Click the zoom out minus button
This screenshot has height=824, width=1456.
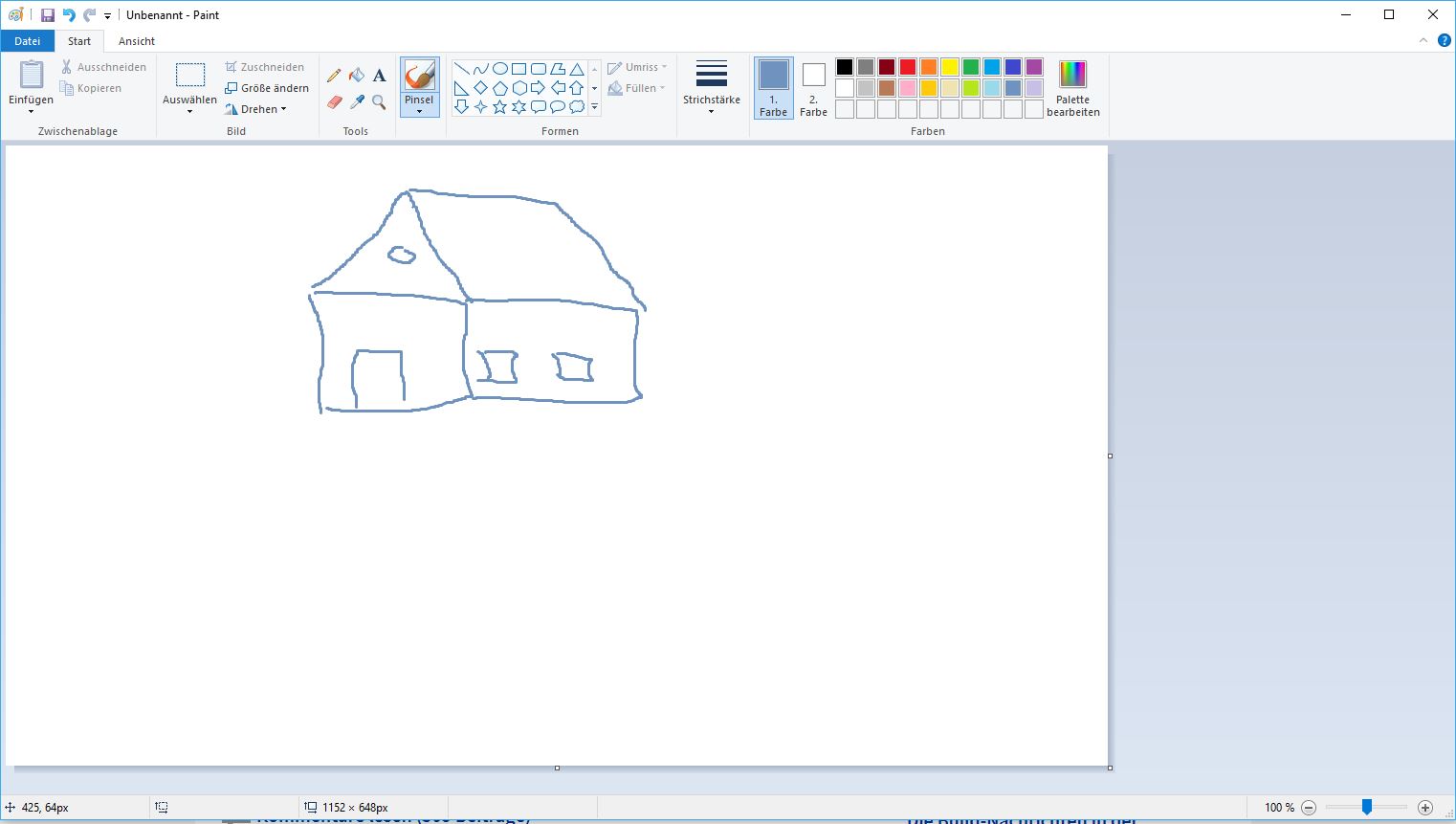tap(1309, 808)
